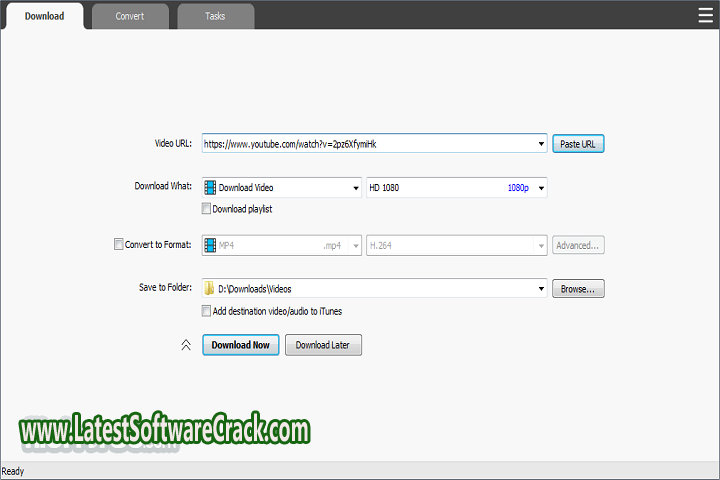This screenshot has height=480, width=720.
Task: Toggle the Convert to Format checkbox
Action: 118,244
